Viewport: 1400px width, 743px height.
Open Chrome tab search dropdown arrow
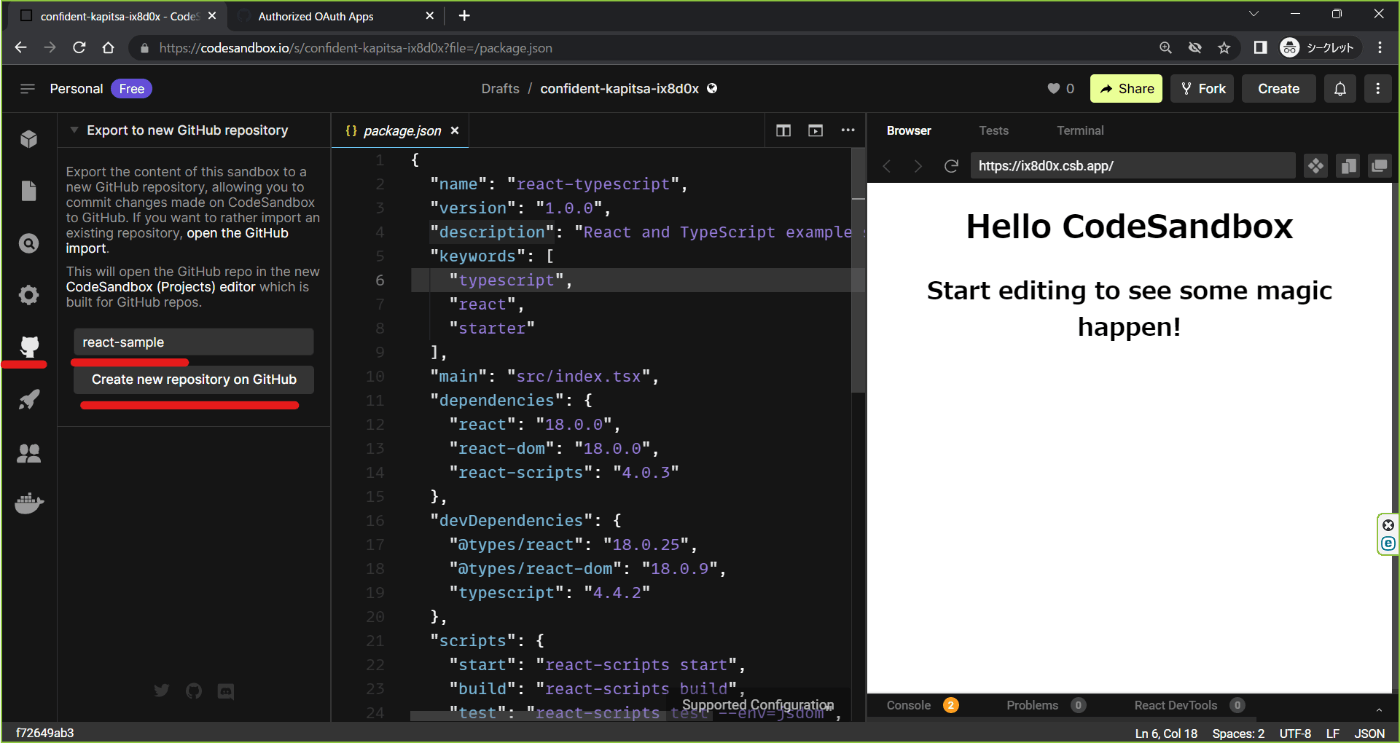click(1254, 14)
